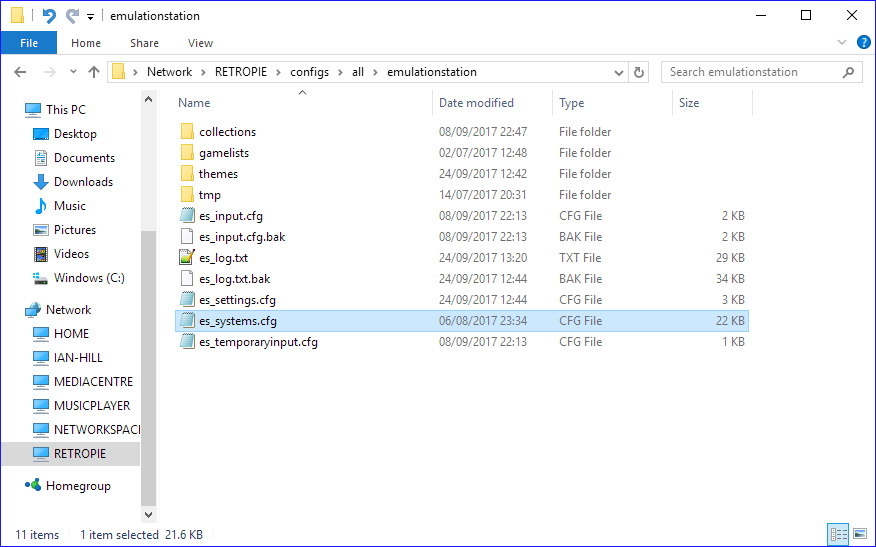Click the Downloads icon in sidebar
This screenshot has height=547, width=876.
click(41, 182)
